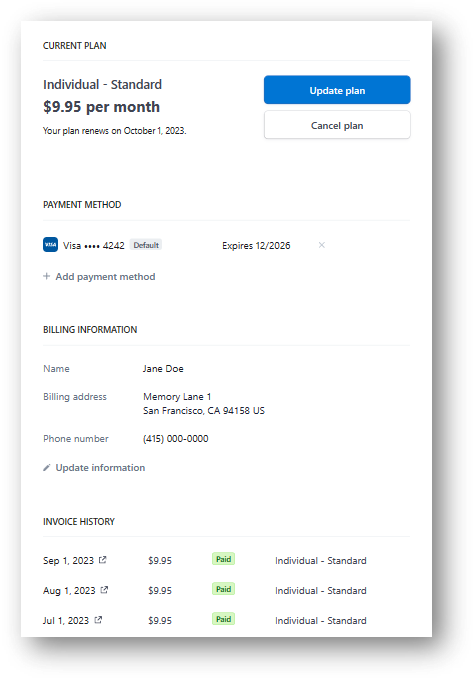474x679 pixels.
Task: Open the Jul 1, 2023 invoice external link icon
Action: click(98, 620)
